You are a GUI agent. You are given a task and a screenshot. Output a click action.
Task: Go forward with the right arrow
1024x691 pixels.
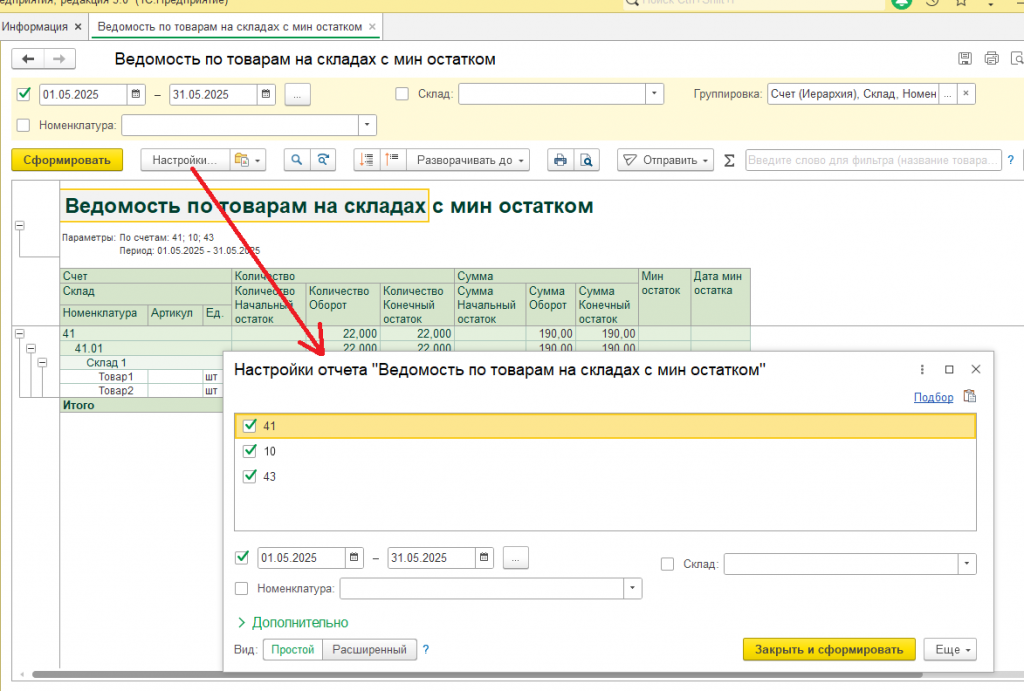[59, 59]
